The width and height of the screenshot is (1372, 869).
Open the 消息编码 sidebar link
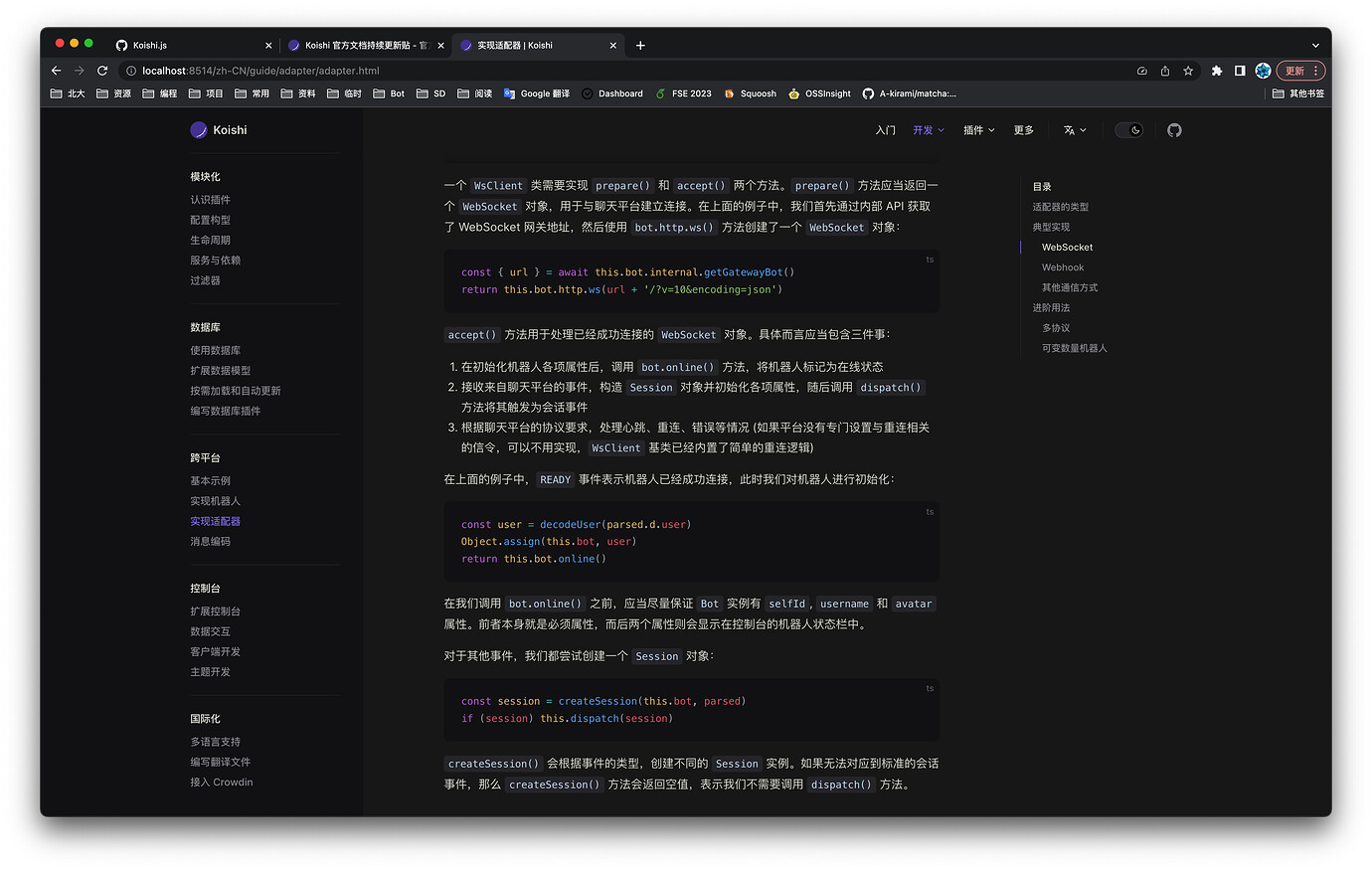point(210,541)
